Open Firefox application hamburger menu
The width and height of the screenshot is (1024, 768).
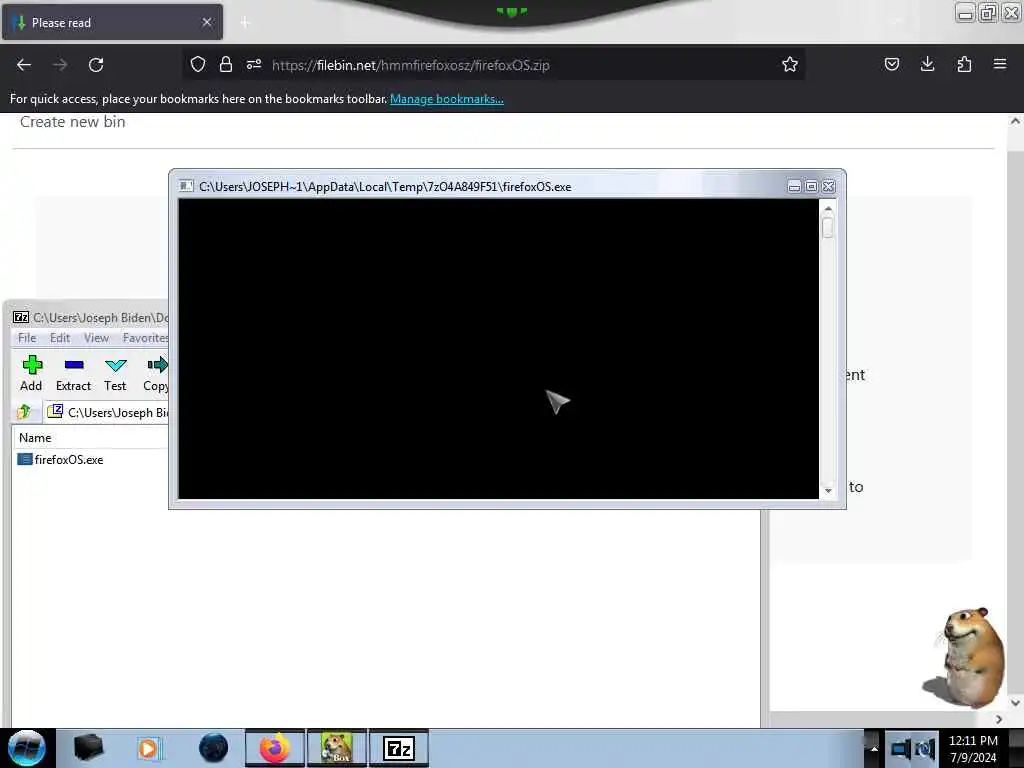[x=1000, y=64]
